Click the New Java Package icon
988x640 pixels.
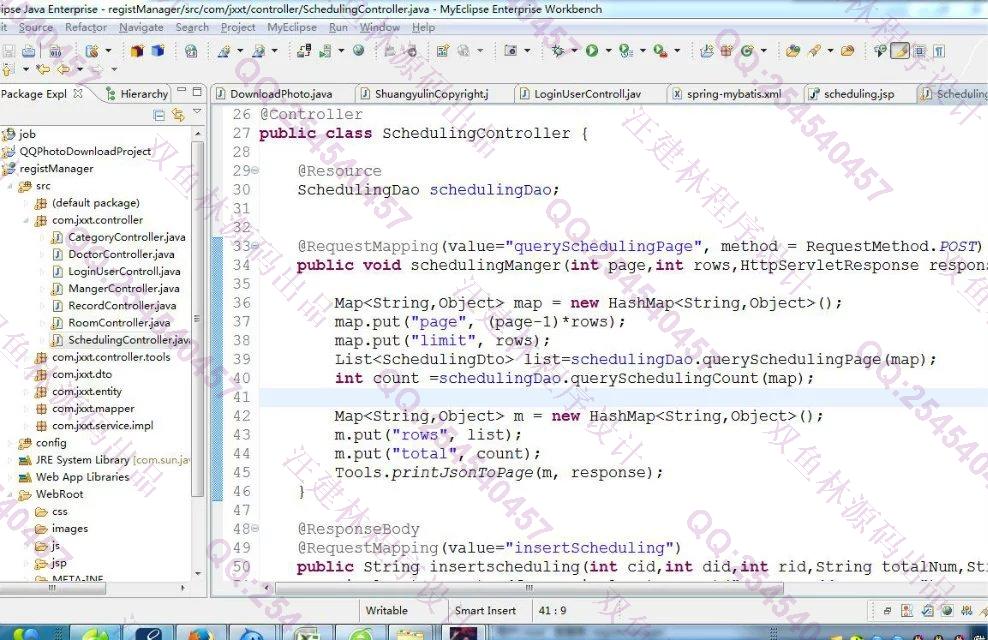pos(137,51)
